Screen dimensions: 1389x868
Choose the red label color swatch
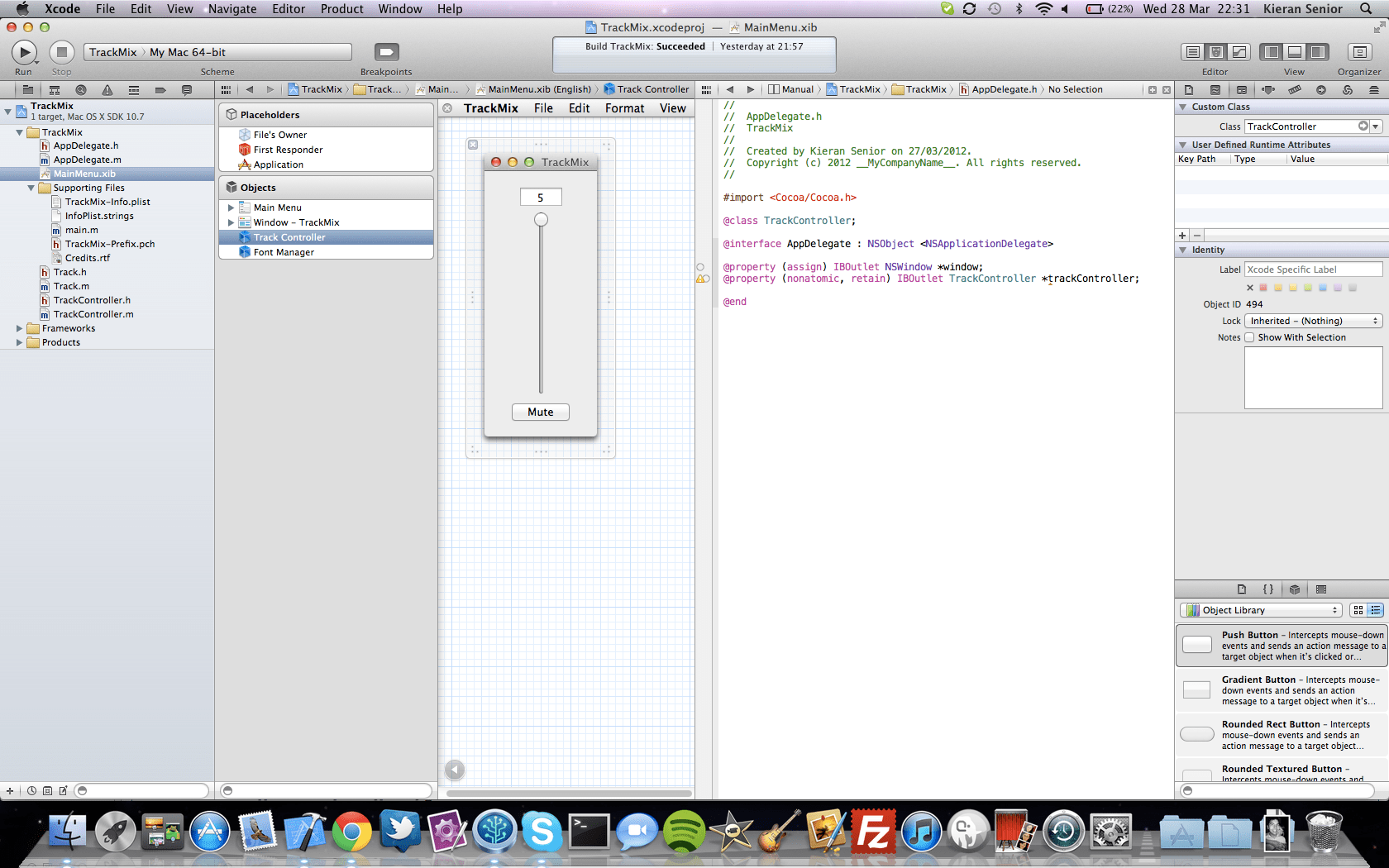1263,288
